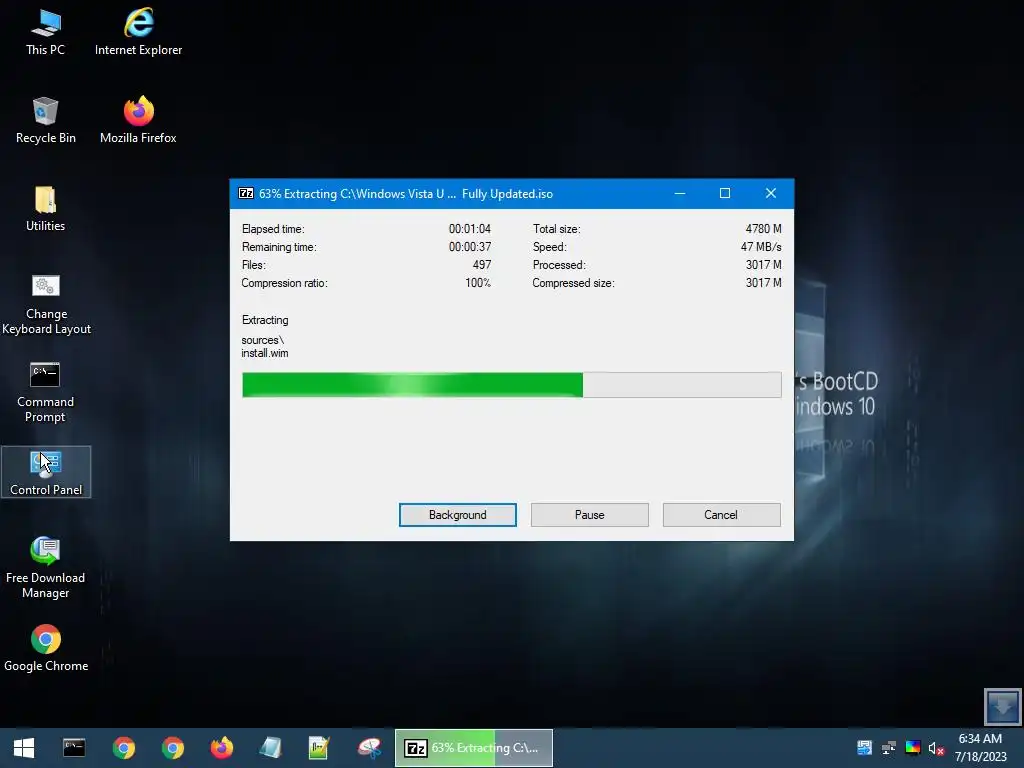Open This PC desktop icon

[46, 32]
